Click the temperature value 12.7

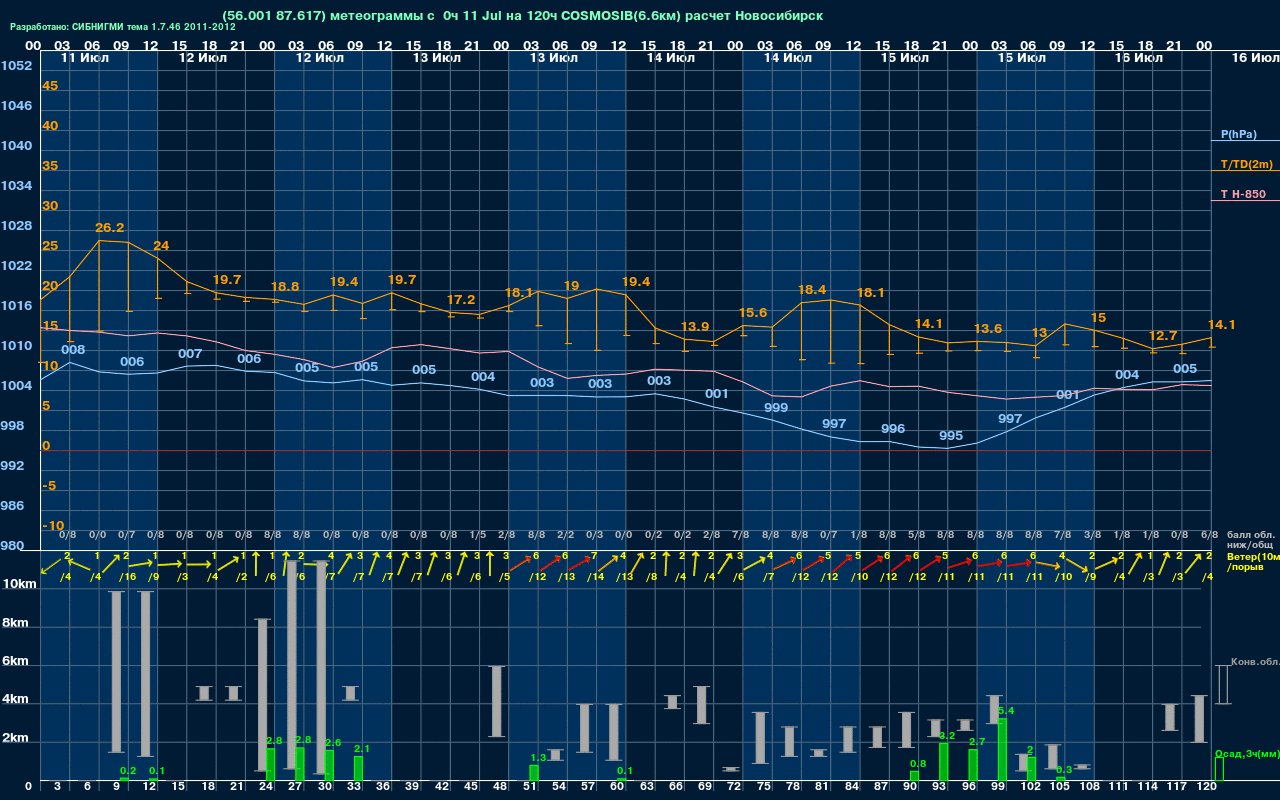click(1163, 336)
